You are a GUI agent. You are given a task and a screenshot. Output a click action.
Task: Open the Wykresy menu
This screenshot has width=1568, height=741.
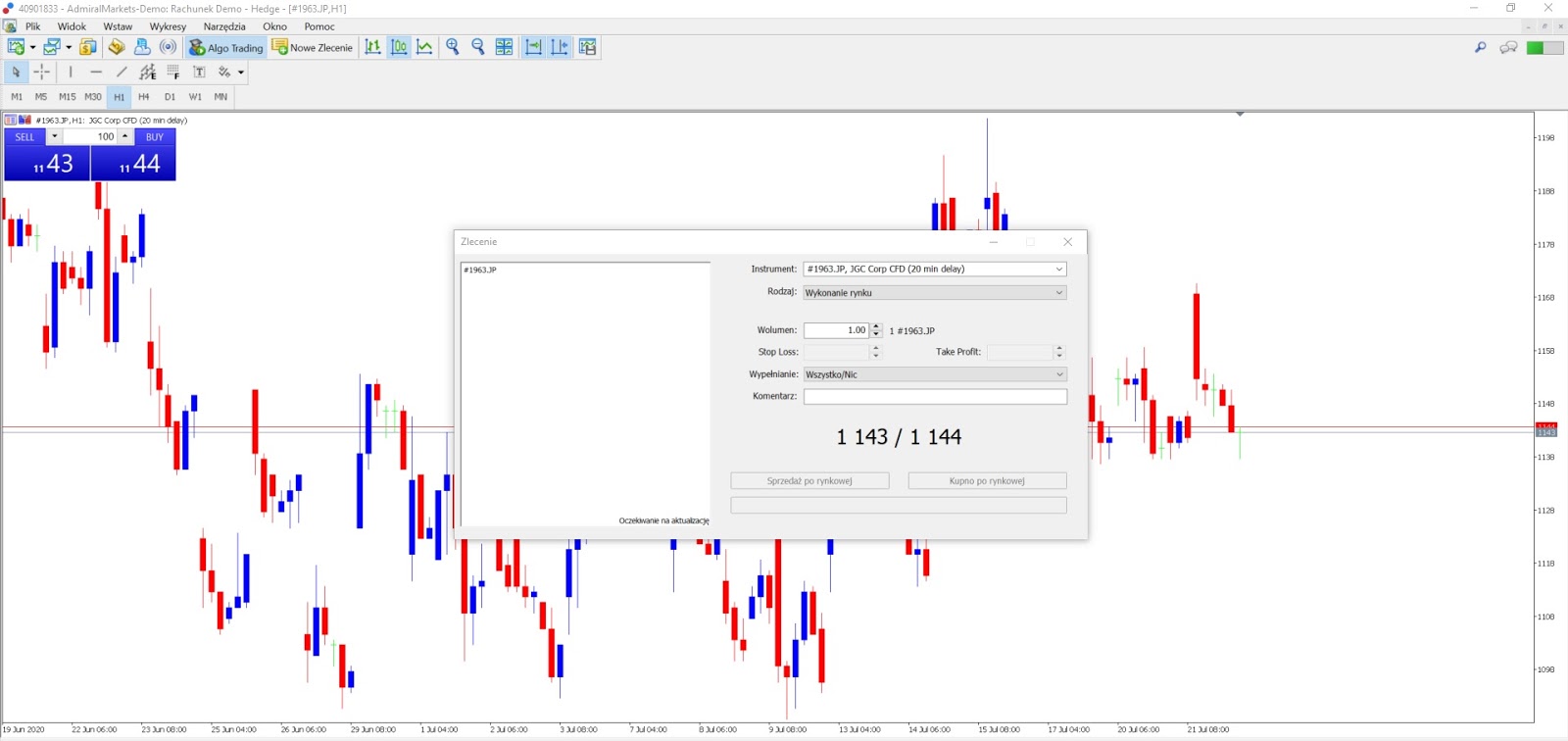pos(168,26)
